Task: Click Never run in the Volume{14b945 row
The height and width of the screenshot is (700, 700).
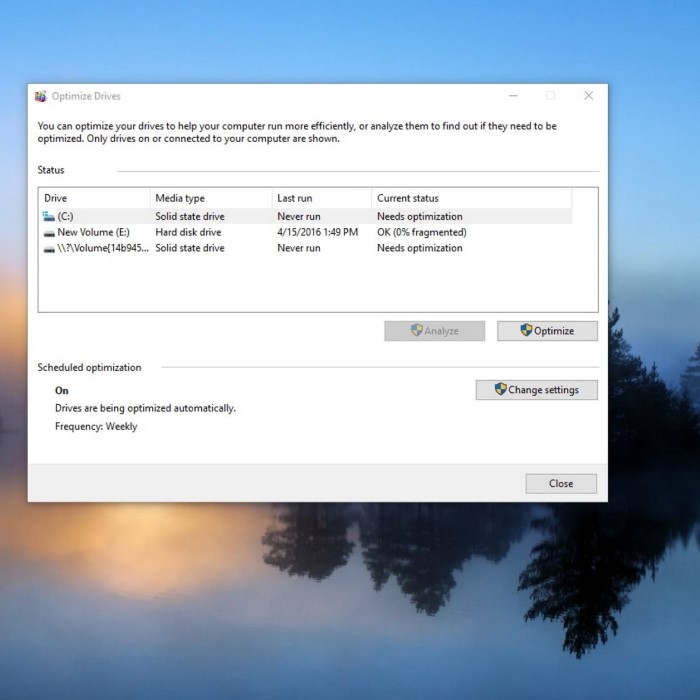Action: 299,248
